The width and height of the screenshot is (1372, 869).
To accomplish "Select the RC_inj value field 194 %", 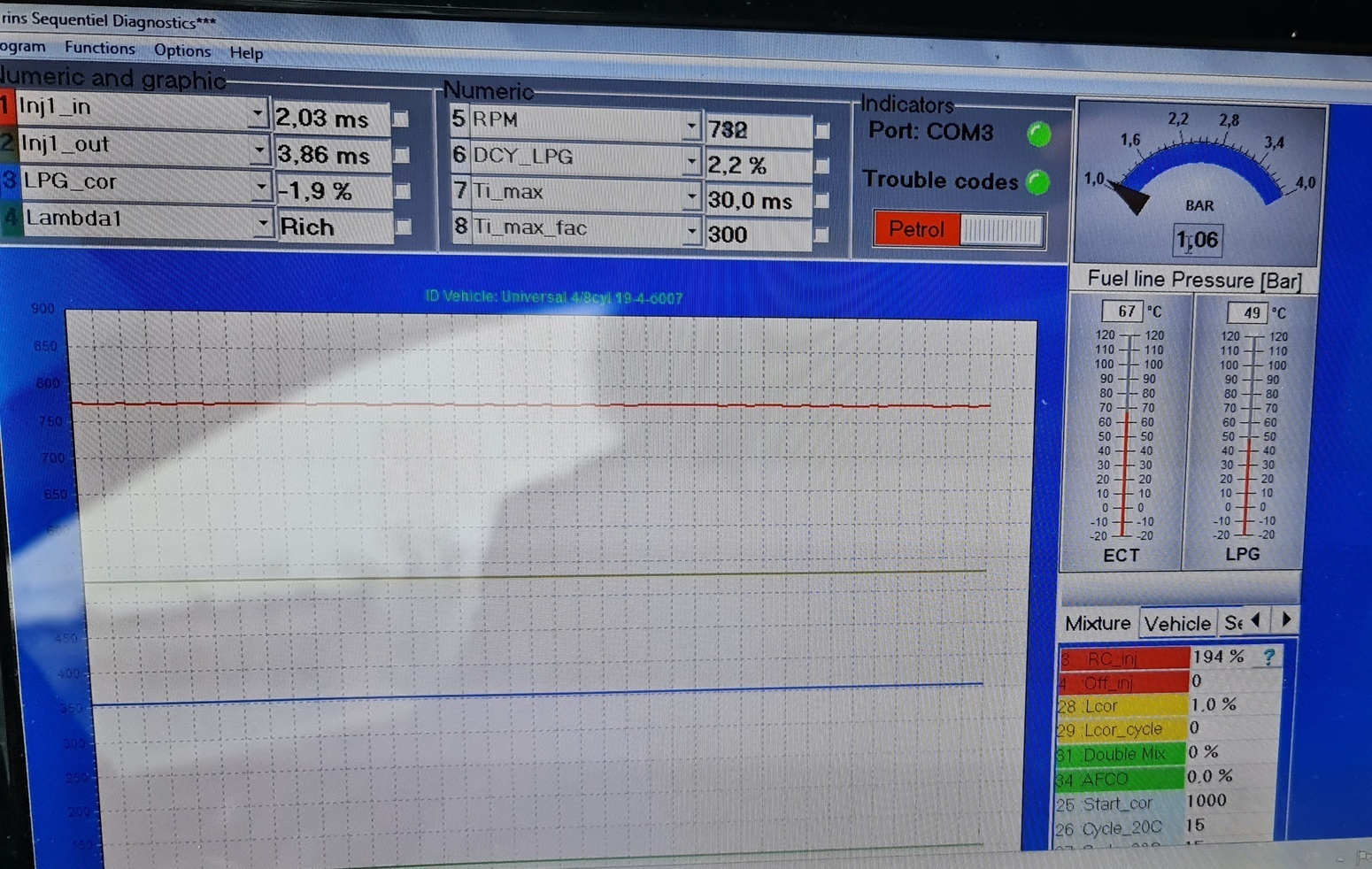I will (1218, 657).
